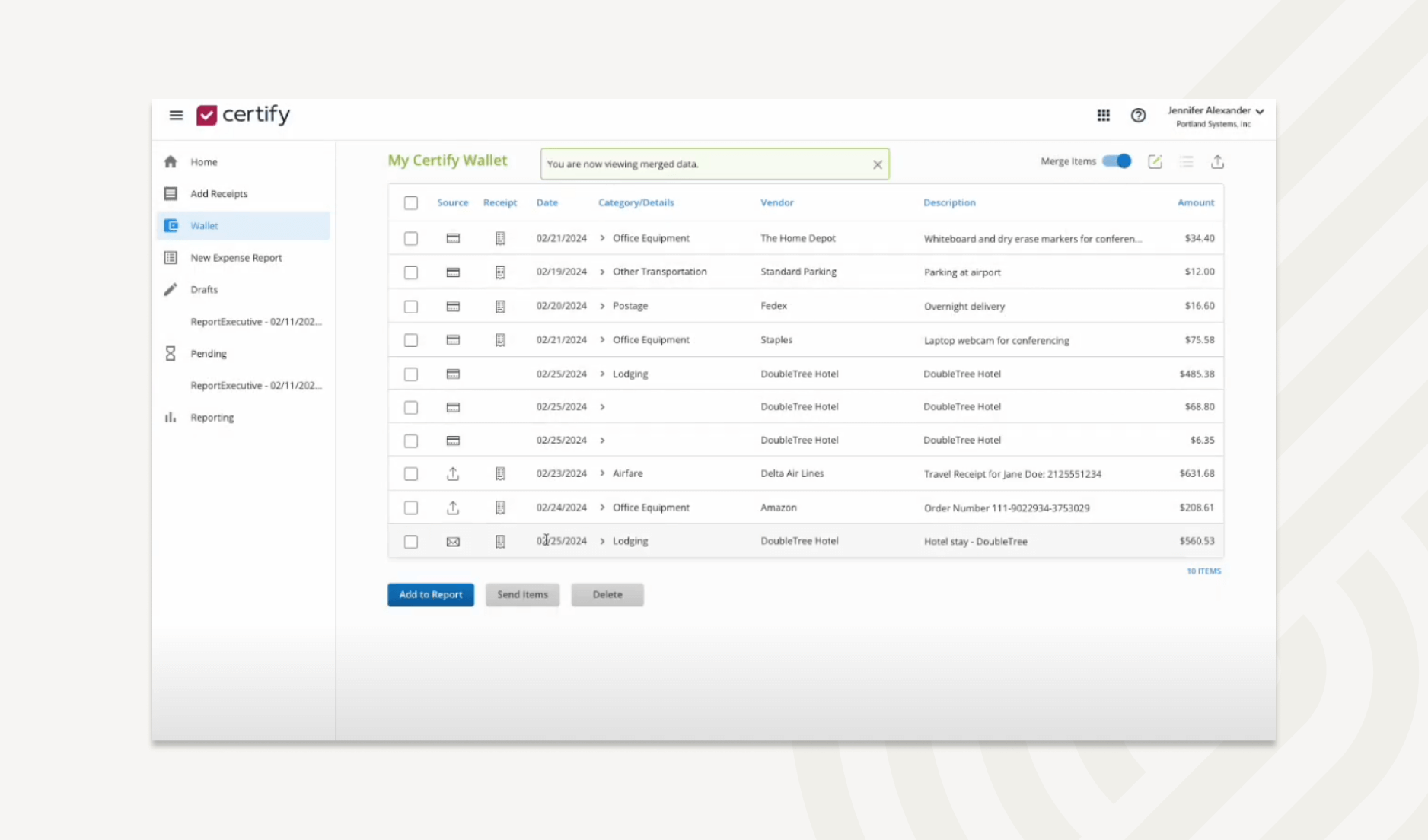Dismiss the merged data notification
1428x840 pixels.
(x=878, y=164)
